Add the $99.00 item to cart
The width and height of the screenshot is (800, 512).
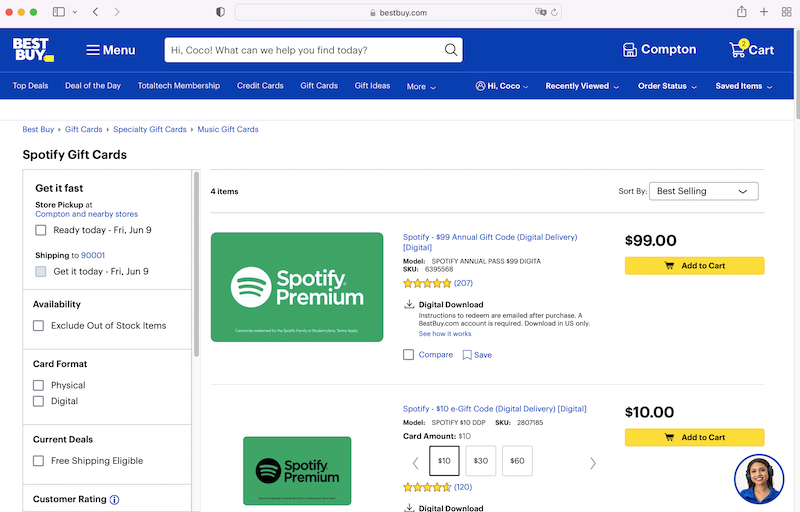click(x=694, y=266)
